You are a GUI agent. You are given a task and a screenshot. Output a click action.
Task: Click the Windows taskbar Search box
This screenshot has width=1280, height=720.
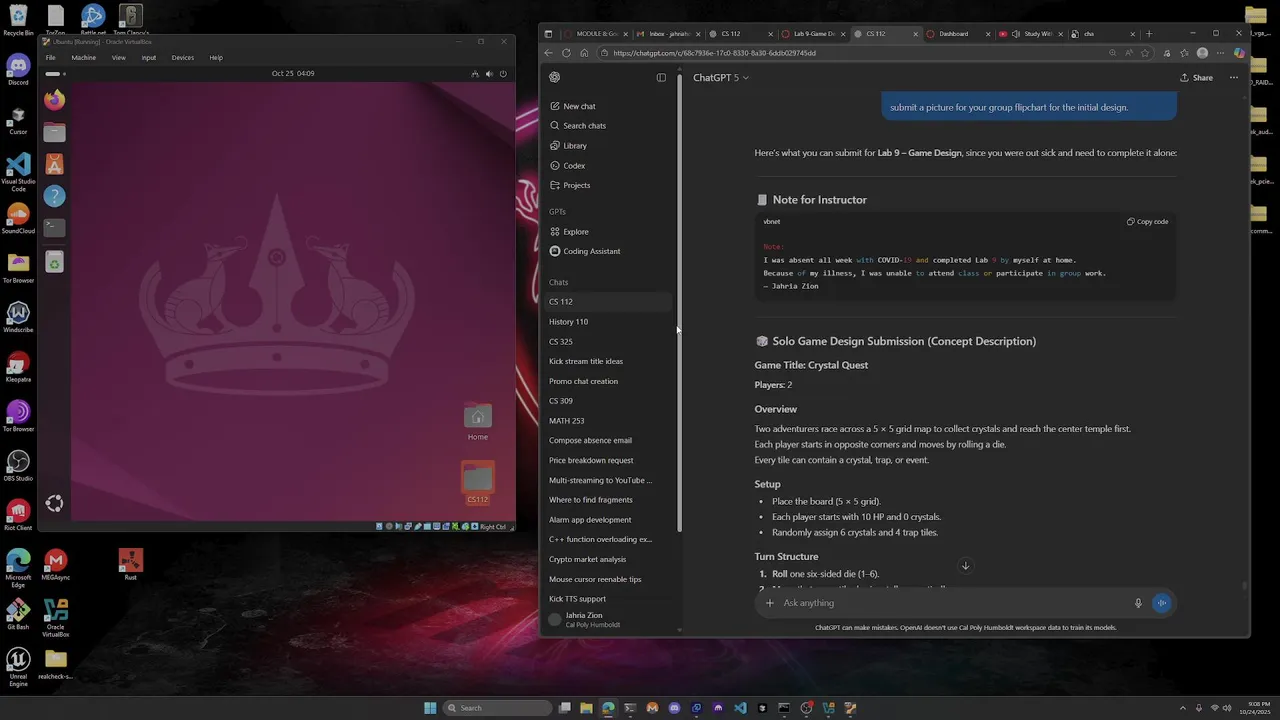click(498, 708)
